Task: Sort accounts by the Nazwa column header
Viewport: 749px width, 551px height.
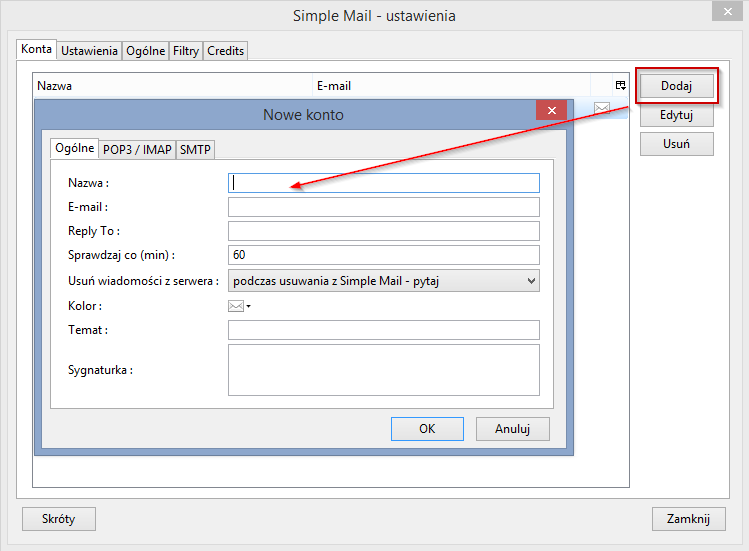Action: point(173,86)
